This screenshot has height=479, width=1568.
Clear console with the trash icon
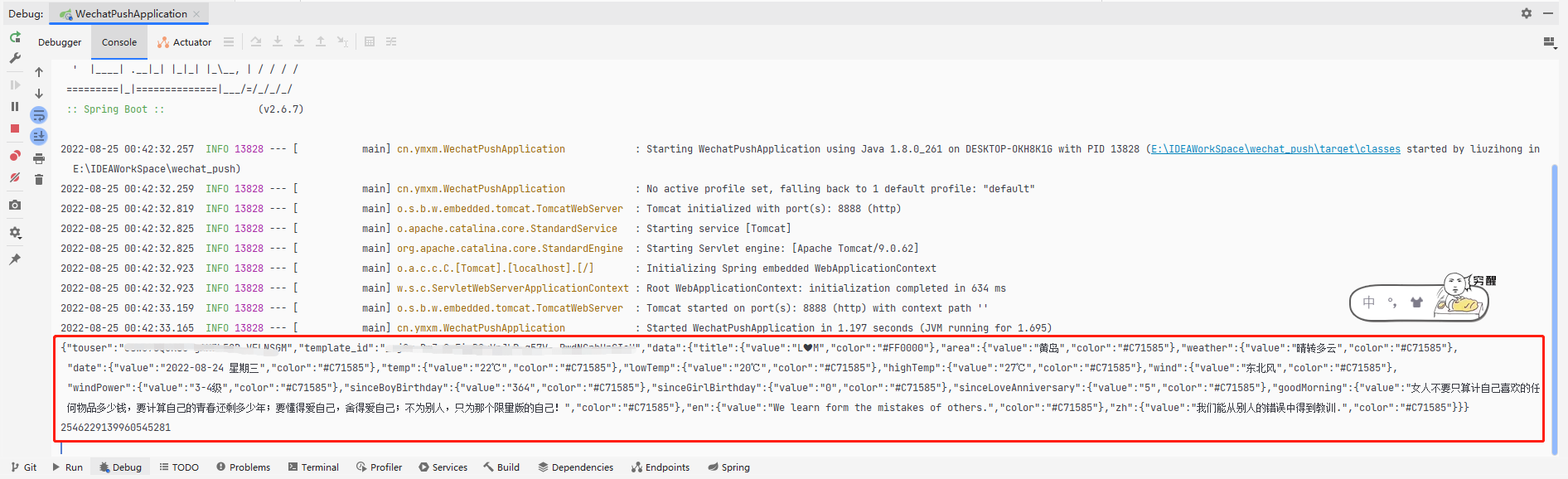pyautogui.click(x=39, y=179)
